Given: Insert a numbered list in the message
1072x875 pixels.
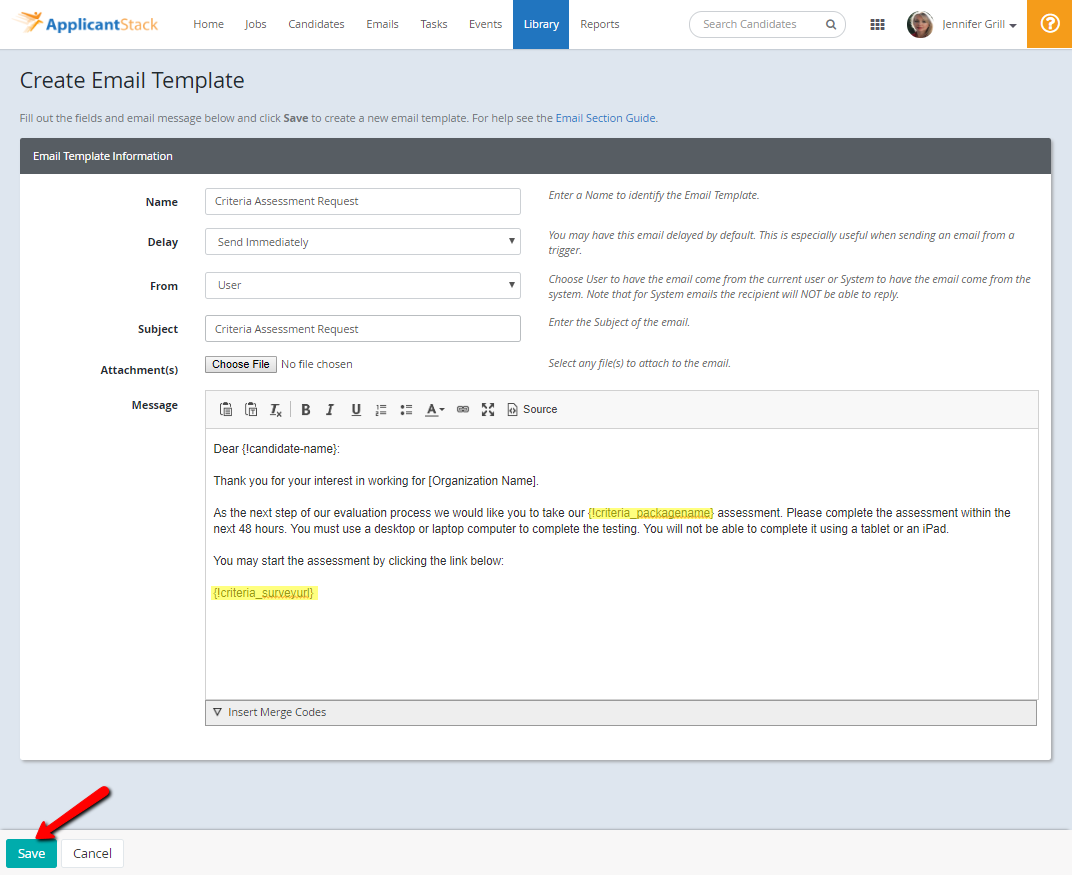Looking at the screenshot, I should [381, 409].
